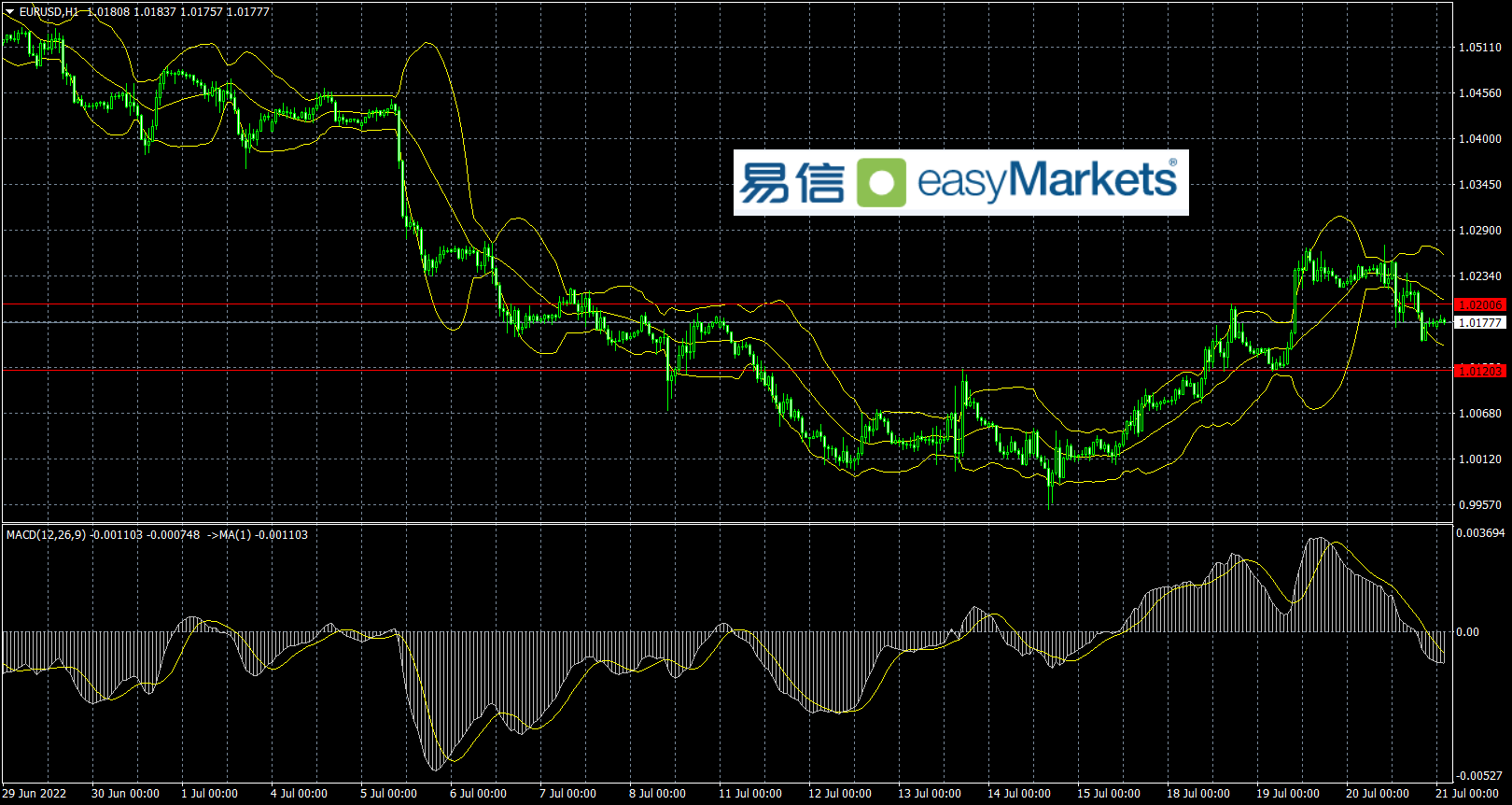The height and width of the screenshot is (805, 1512).
Task: Click the 15 Jul 00:00 date label
Action: point(1109,794)
